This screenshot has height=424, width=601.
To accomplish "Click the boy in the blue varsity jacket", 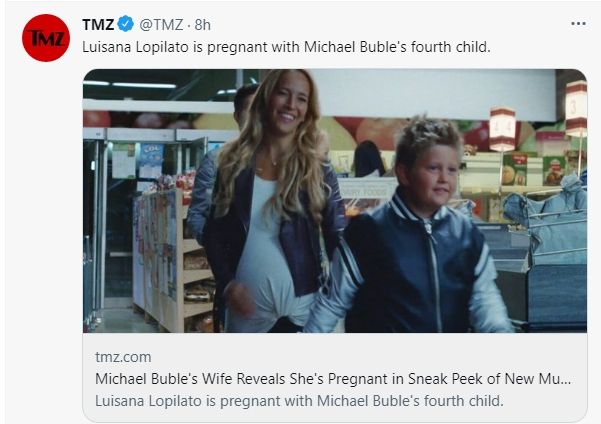I will [414, 228].
